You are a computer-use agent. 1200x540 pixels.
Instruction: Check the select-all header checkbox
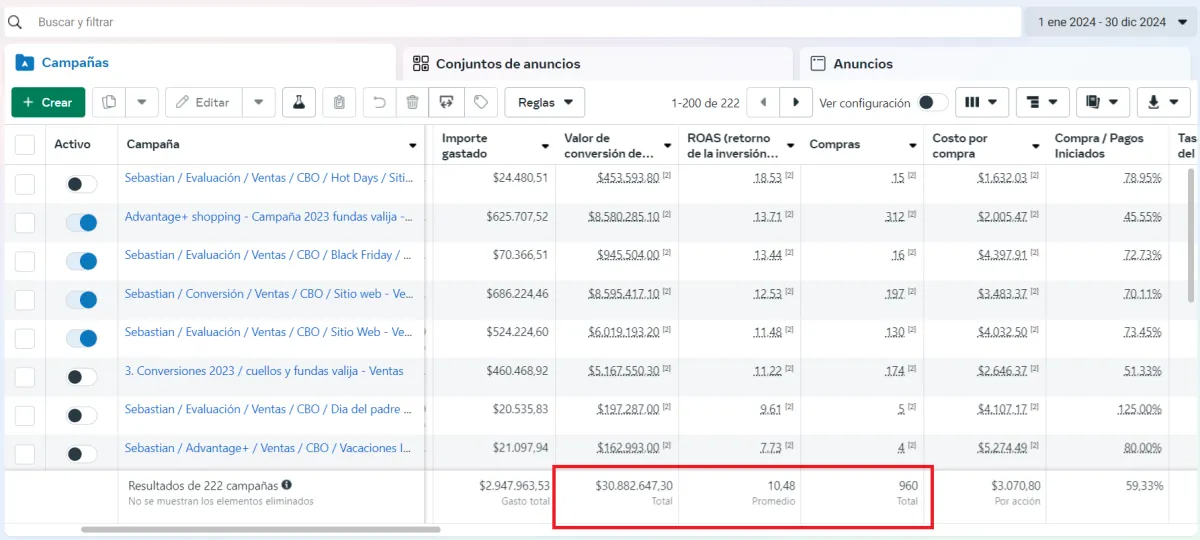coord(25,145)
